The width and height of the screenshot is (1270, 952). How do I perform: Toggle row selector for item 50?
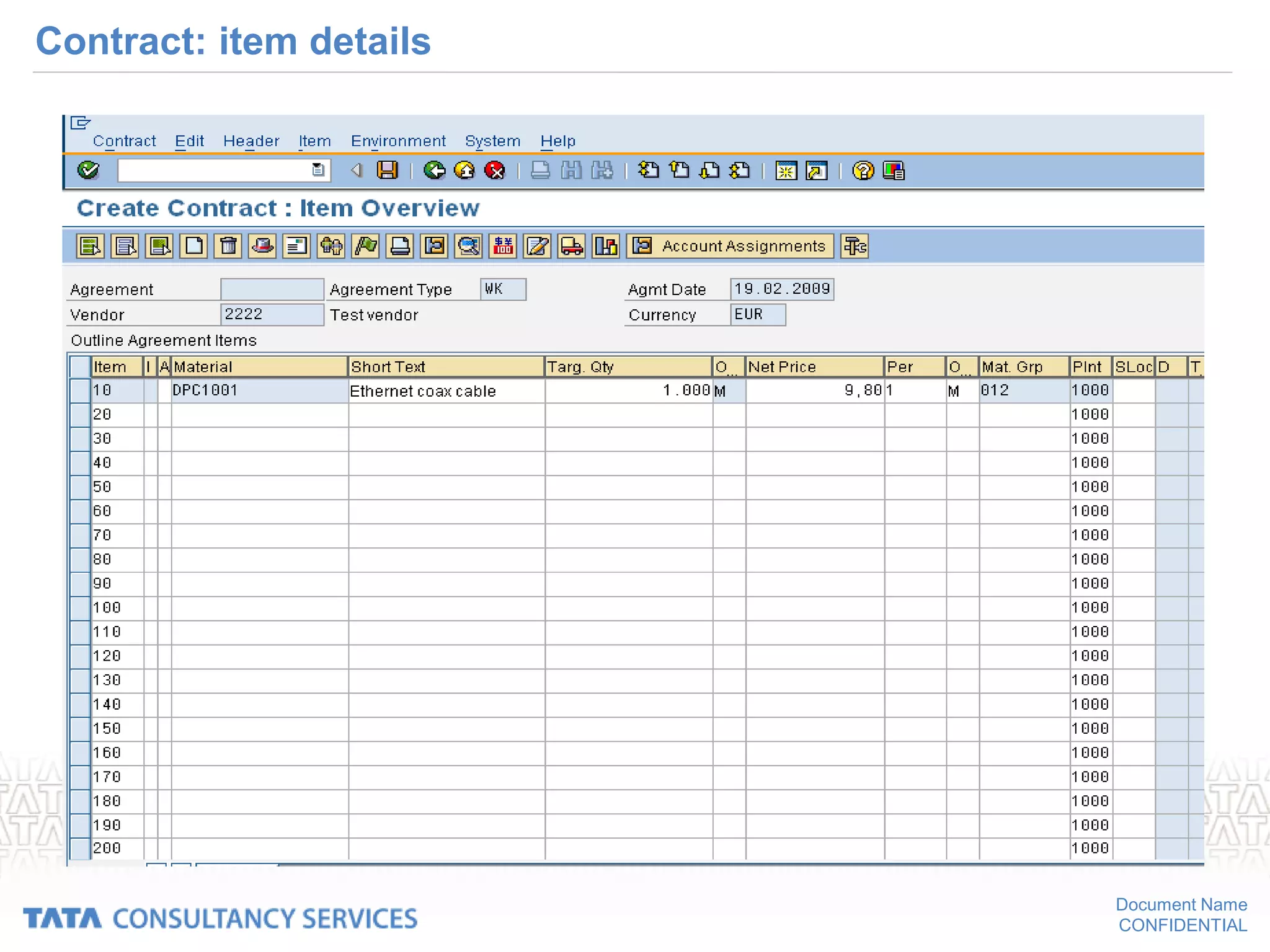pos(80,487)
